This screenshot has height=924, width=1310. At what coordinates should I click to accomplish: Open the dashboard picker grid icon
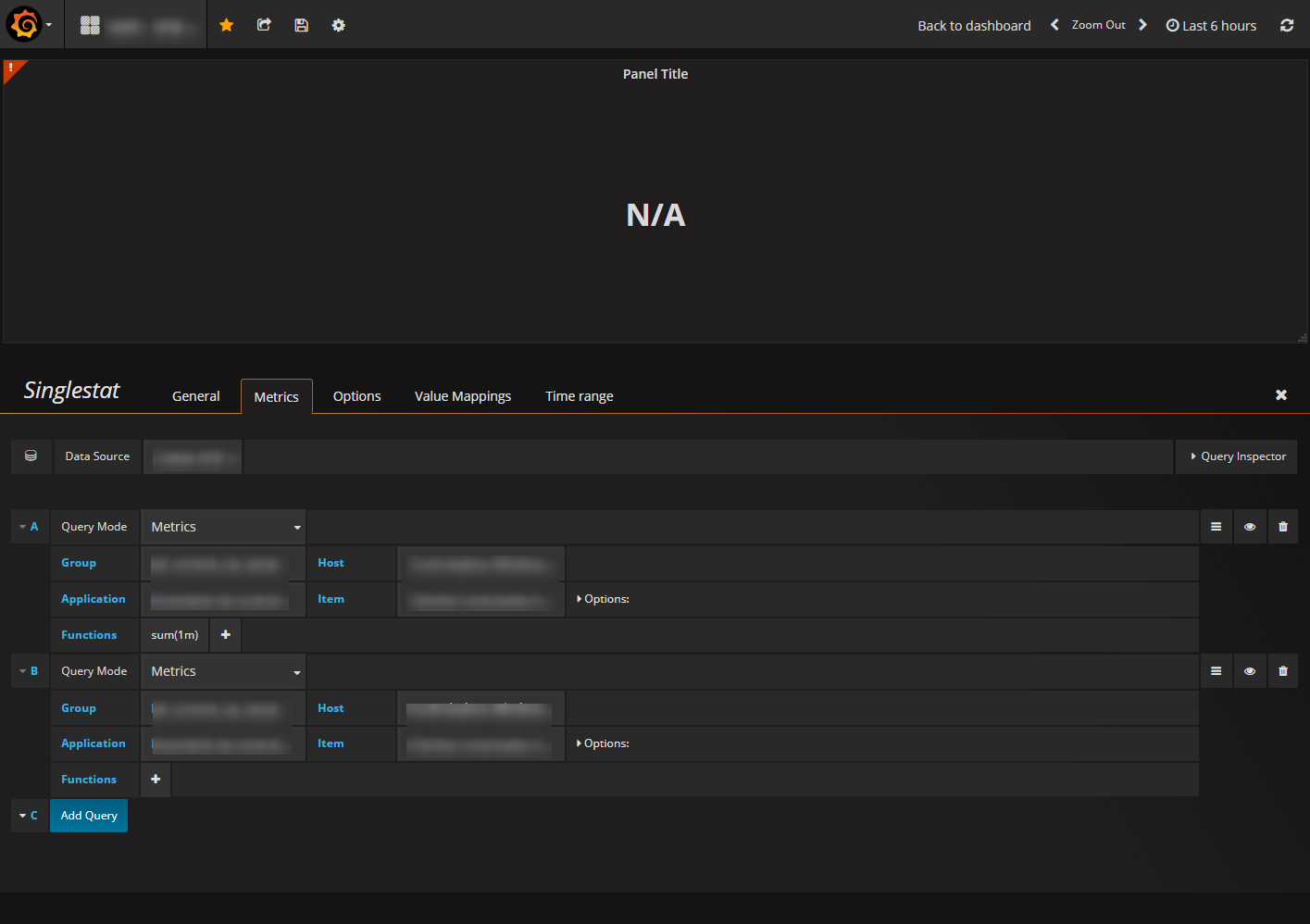click(90, 25)
